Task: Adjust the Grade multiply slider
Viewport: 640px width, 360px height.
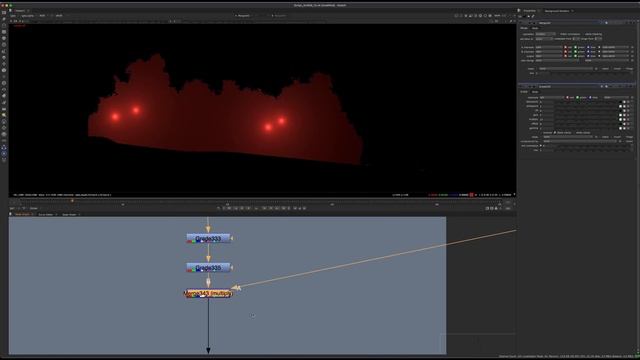Action: (587, 120)
